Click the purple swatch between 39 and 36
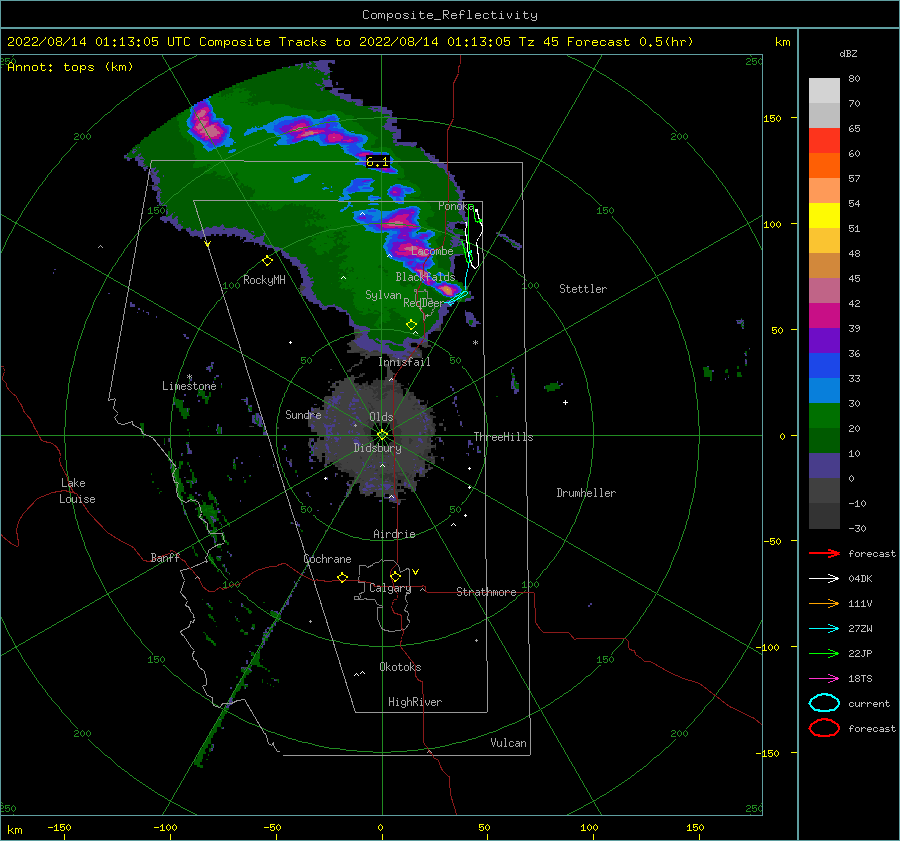The height and width of the screenshot is (841, 900). pos(824,341)
